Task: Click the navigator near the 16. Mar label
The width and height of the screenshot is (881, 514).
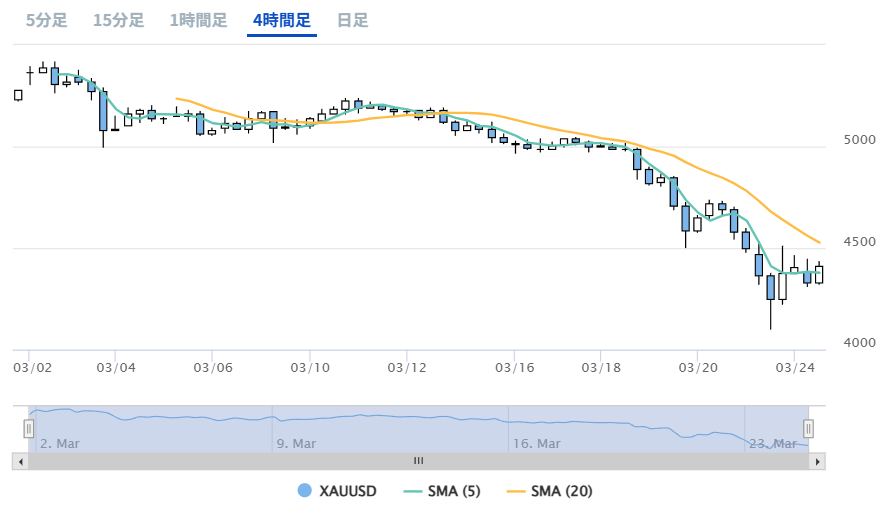Action: (535, 443)
